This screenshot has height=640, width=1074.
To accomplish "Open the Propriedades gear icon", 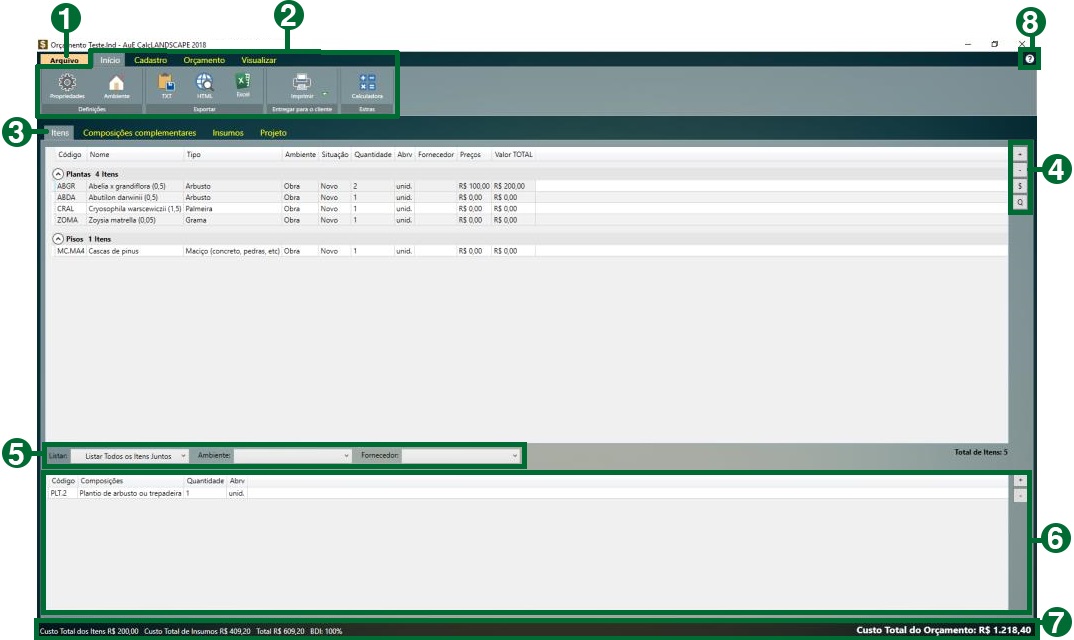I will coord(67,84).
